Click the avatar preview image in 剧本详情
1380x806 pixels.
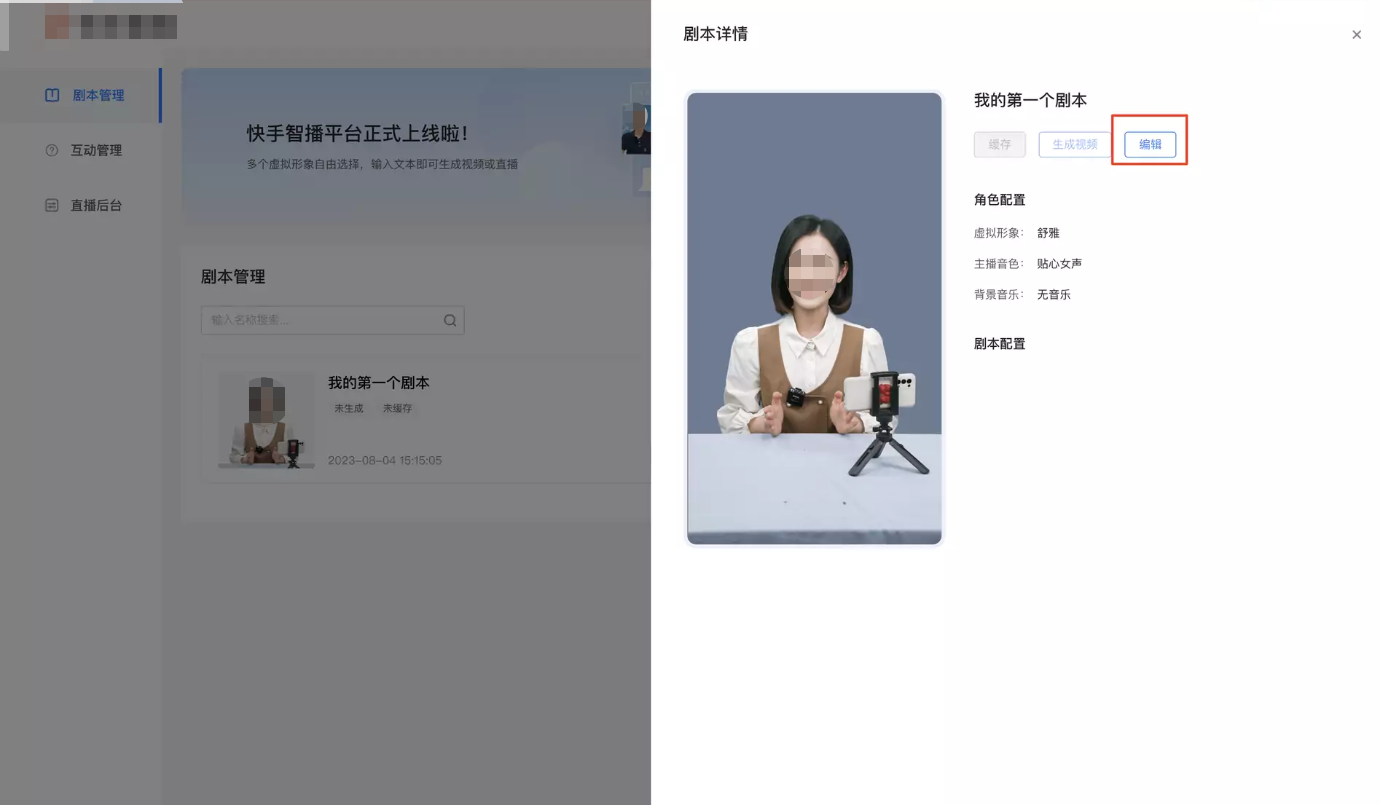click(x=813, y=318)
